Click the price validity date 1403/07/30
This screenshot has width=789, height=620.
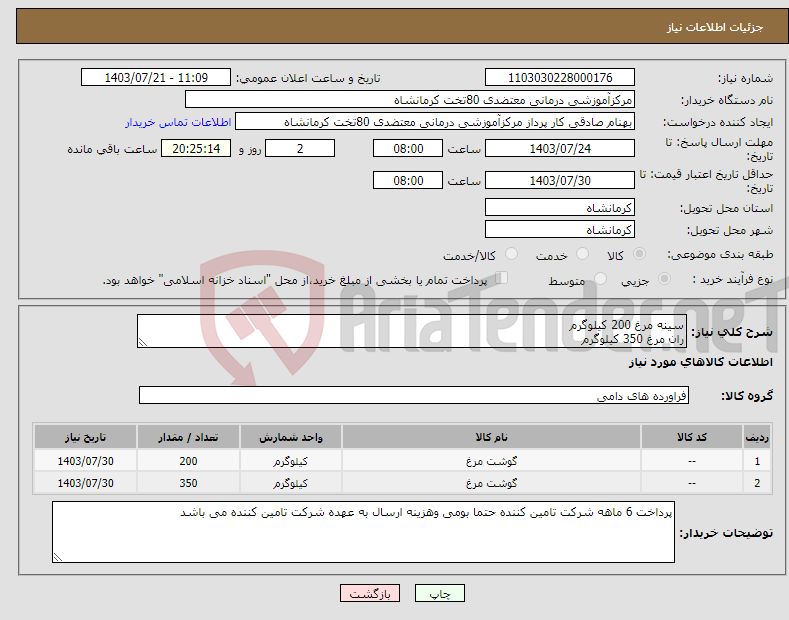click(x=560, y=180)
